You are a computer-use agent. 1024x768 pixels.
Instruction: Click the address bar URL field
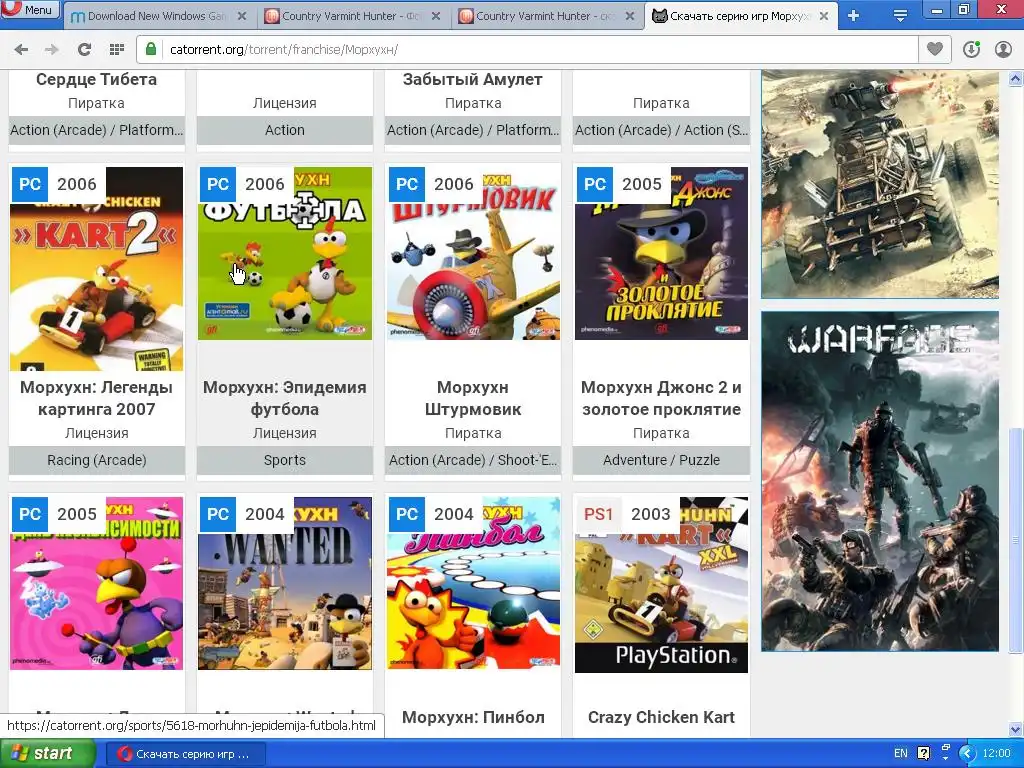(528, 50)
